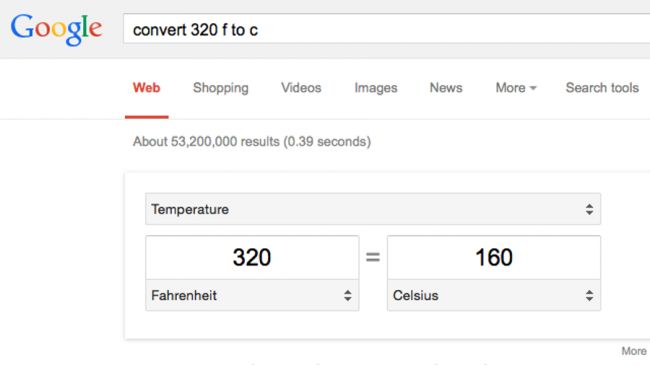
Task: Click the equals sign between values
Action: coord(373,257)
